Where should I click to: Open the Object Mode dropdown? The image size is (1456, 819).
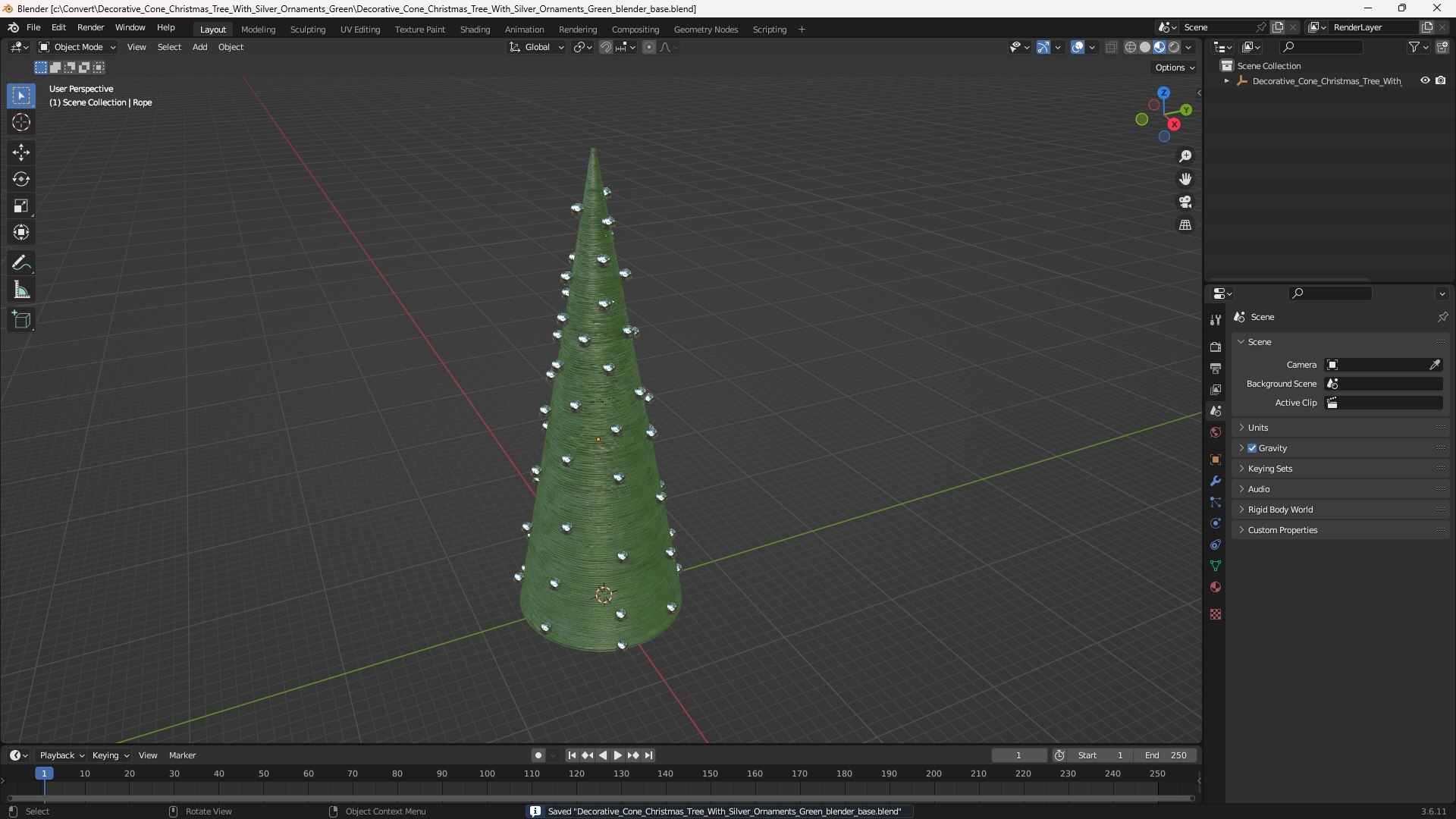(77, 47)
